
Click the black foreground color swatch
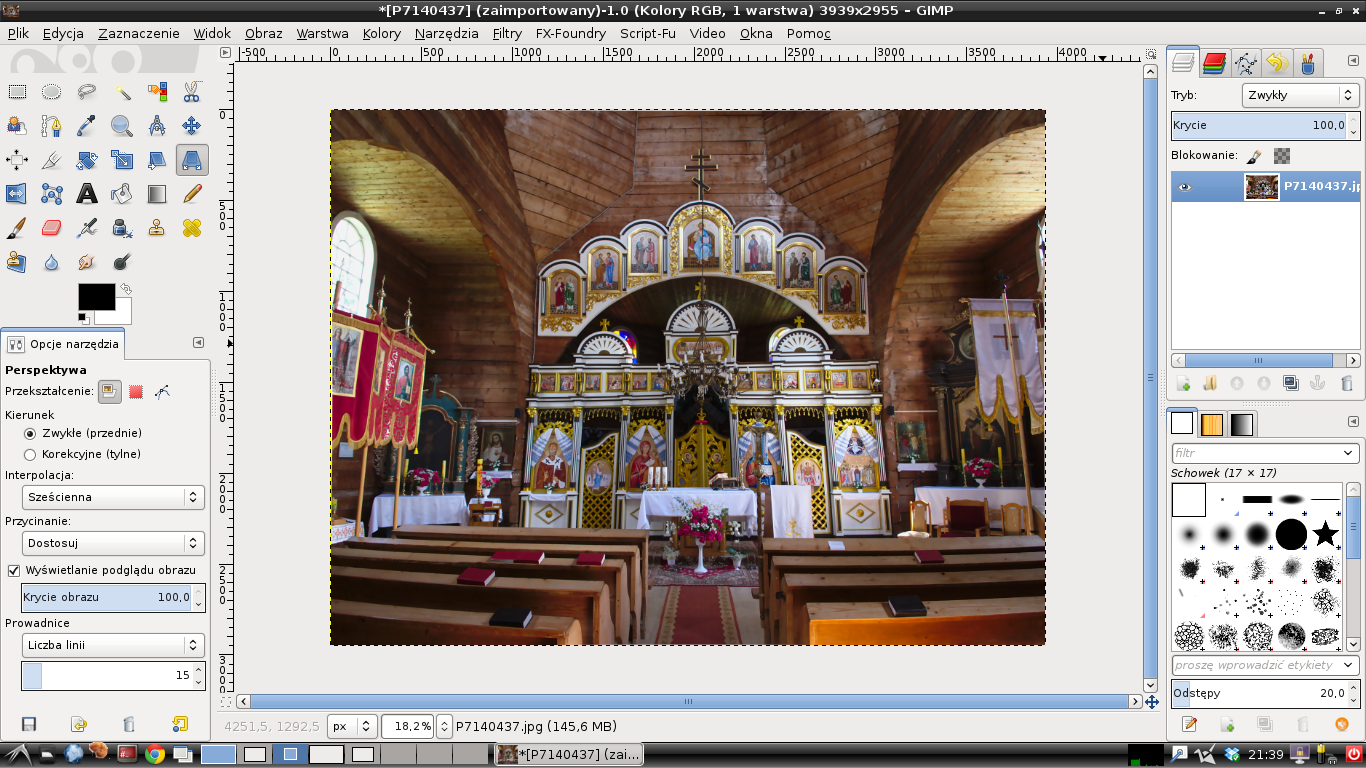(x=96, y=296)
